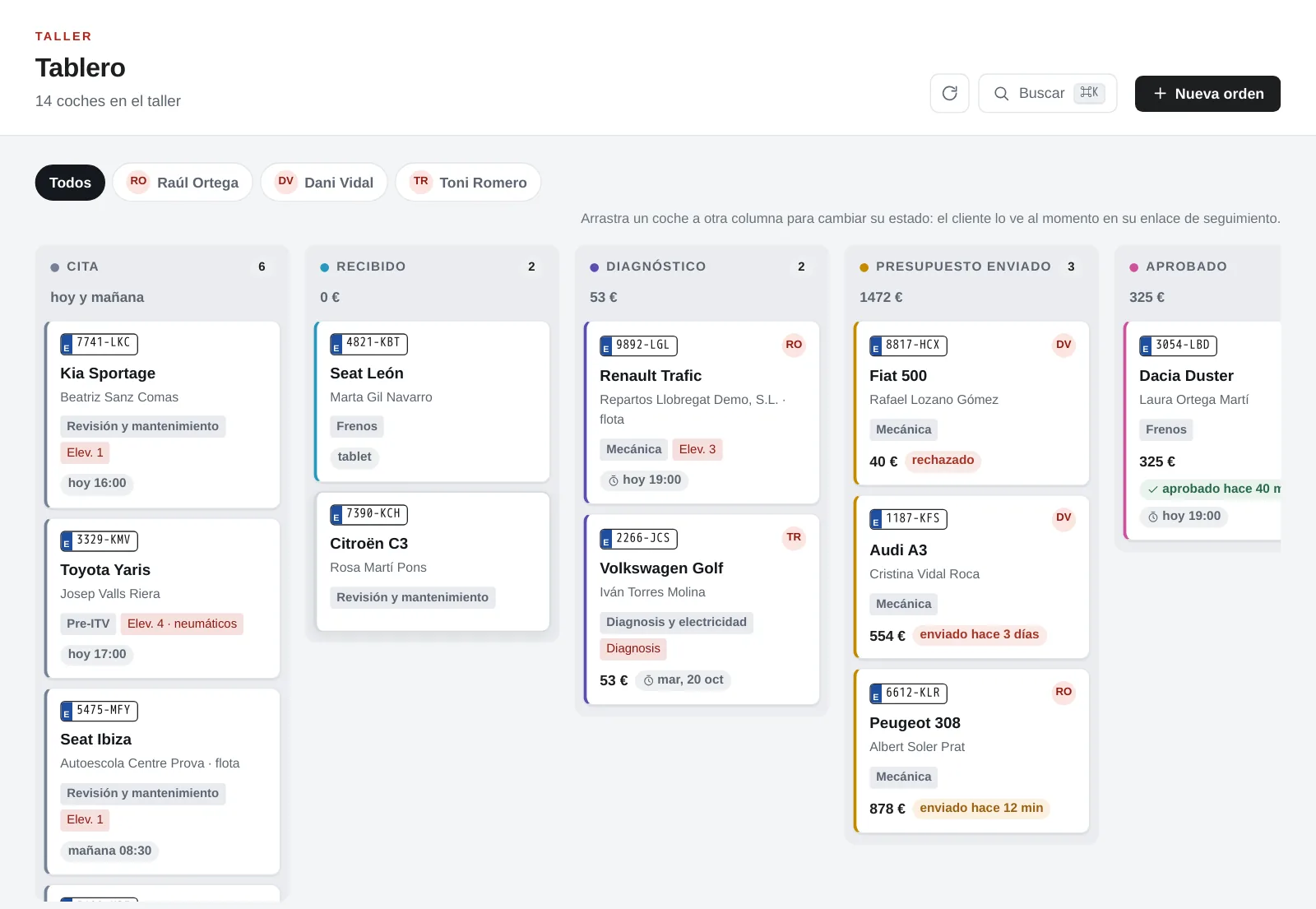Click license plate 7741-LKC badge
The height and width of the screenshot is (909, 1316).
[100, 343]
